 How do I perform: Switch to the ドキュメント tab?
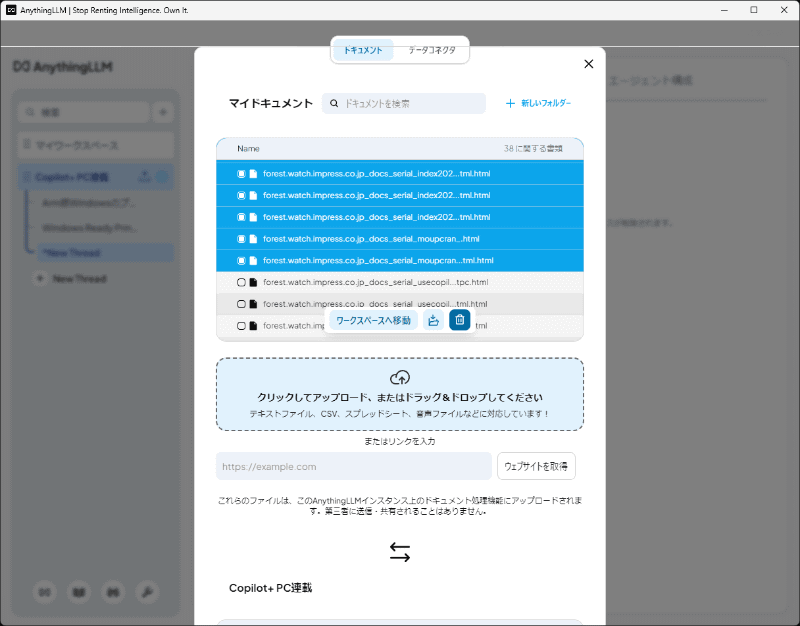[363, 50]
